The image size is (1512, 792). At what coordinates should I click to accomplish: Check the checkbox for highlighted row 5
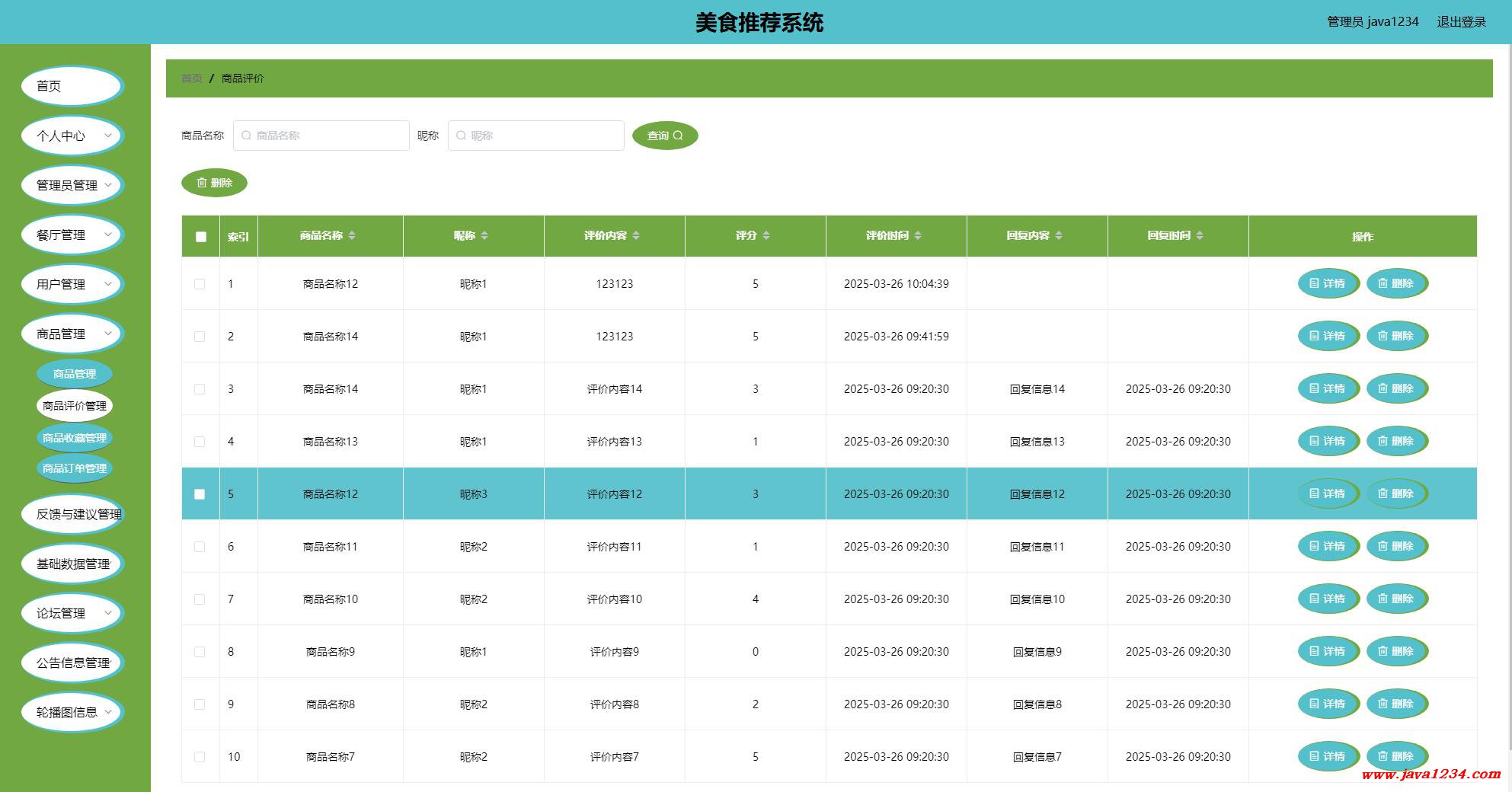(x=200, y=494)
